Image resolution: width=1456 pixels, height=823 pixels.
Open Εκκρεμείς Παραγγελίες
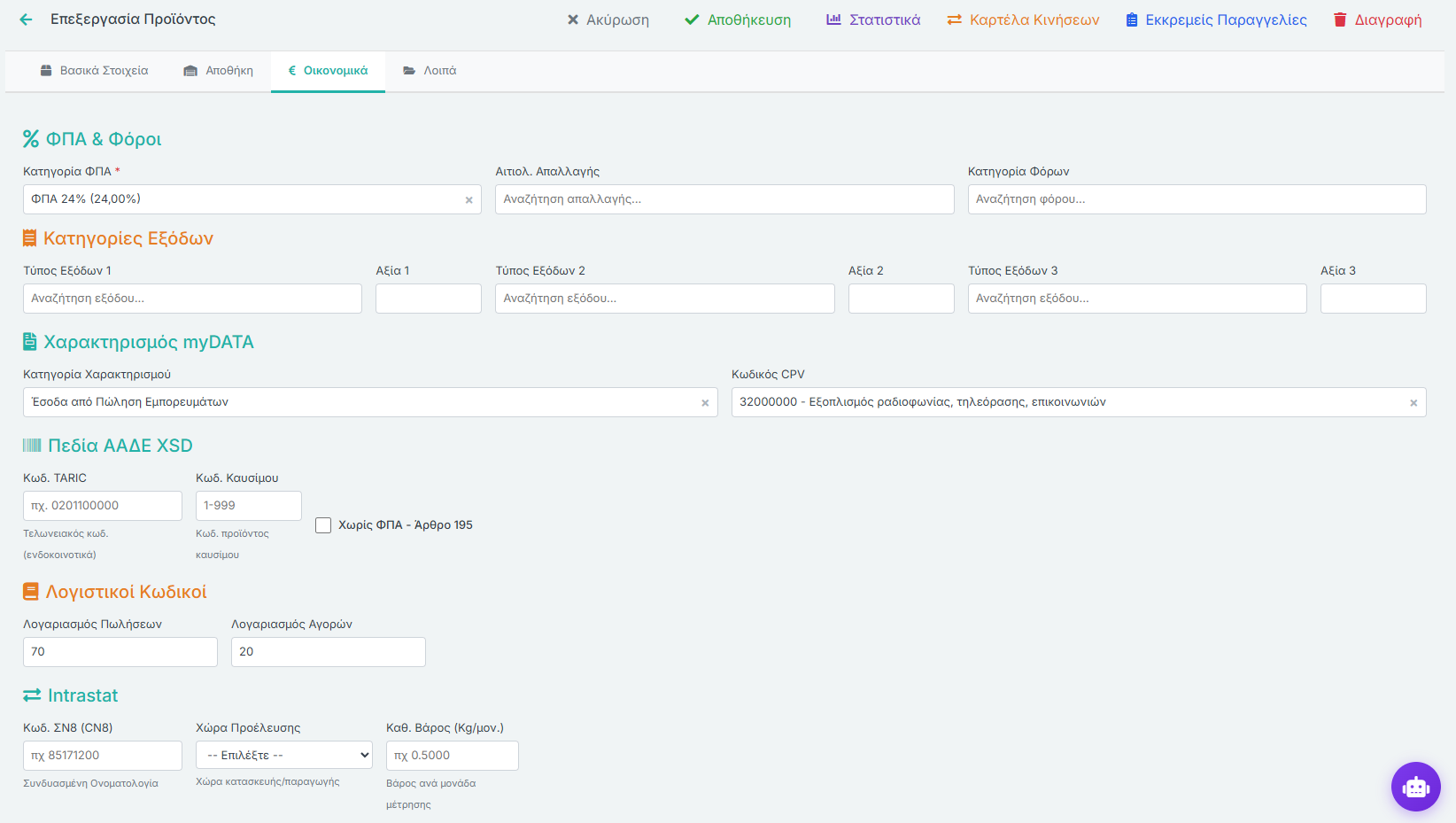click(x=1216, y=19)
